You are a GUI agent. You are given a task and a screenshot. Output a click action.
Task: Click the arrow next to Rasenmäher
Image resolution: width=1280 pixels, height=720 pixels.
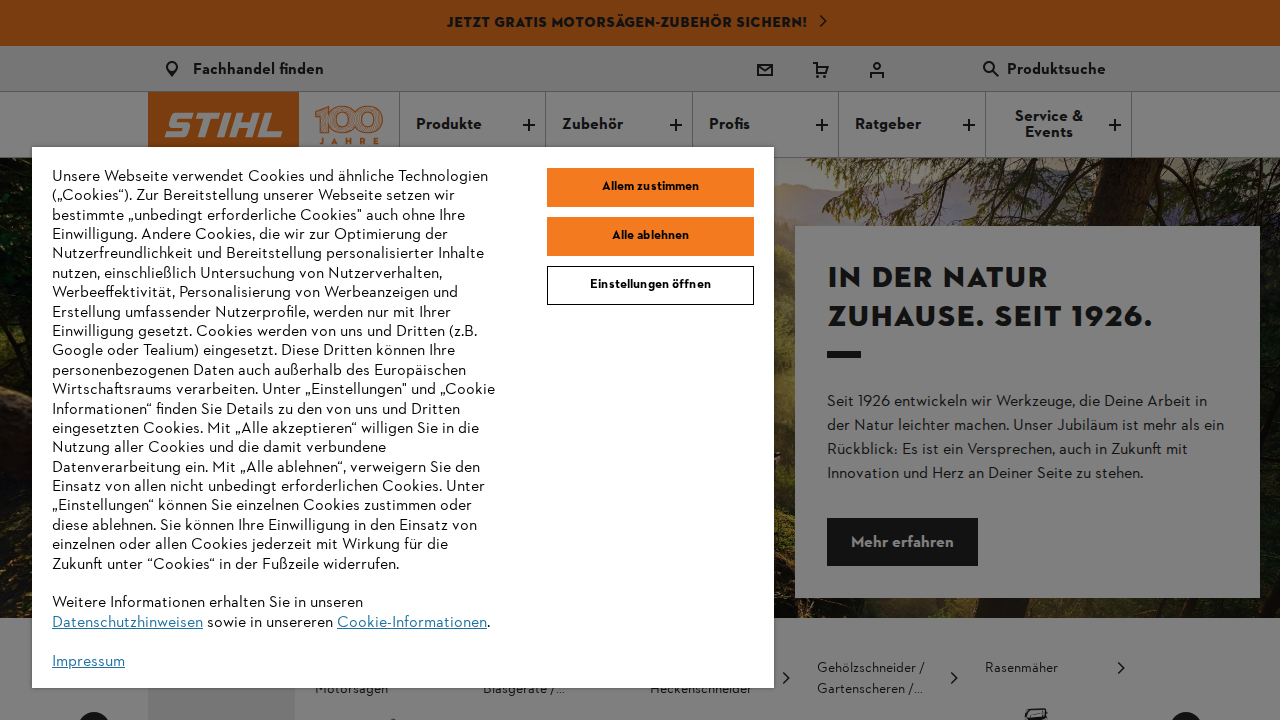coord(1121,667)
